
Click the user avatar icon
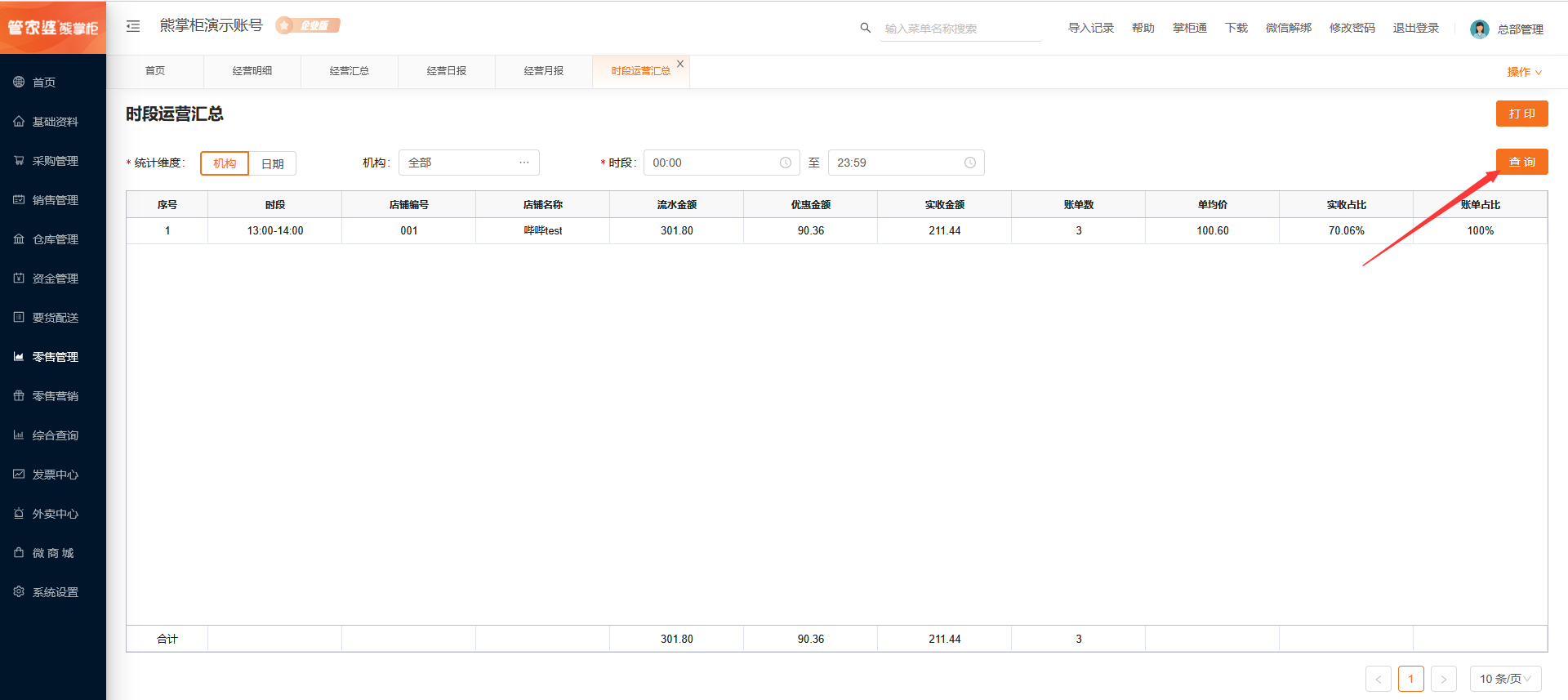click(1479, 29)
